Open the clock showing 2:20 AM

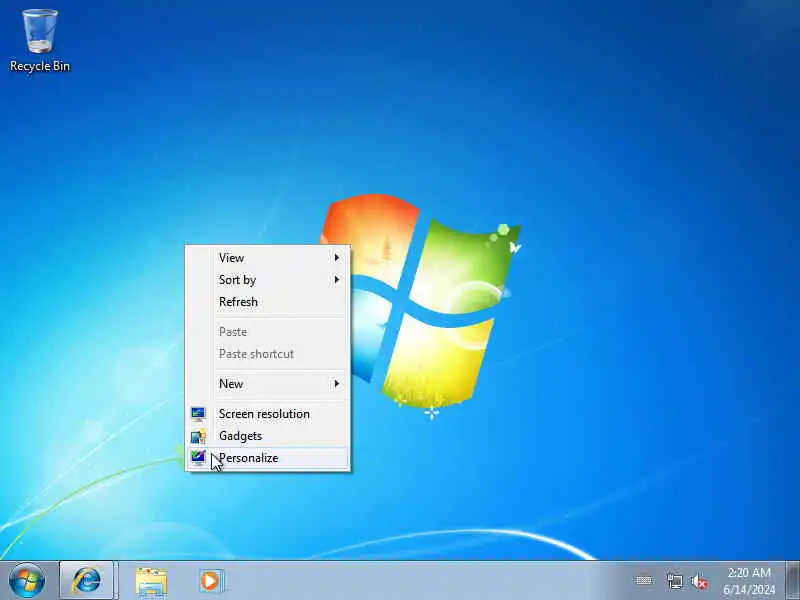[x=749, y=581]
